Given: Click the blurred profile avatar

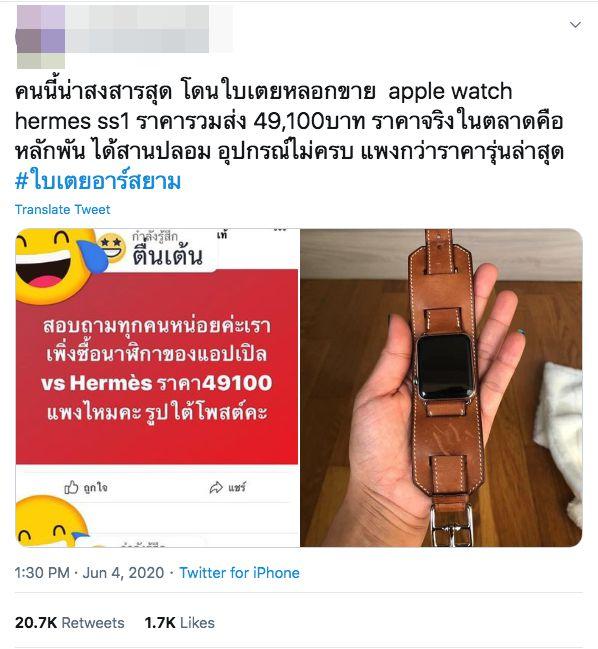Looking at the screenshot, I should 41,36.
